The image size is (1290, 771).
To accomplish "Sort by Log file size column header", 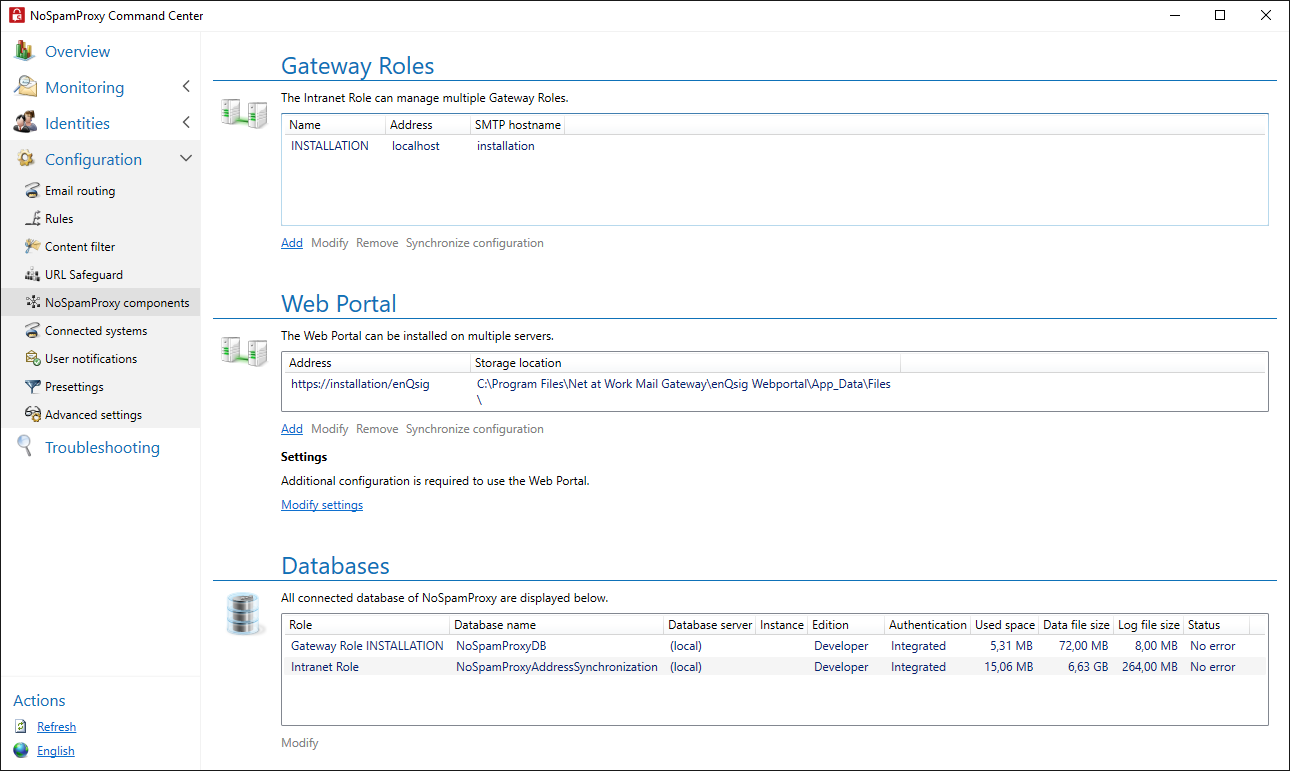I will point(1148,625).
